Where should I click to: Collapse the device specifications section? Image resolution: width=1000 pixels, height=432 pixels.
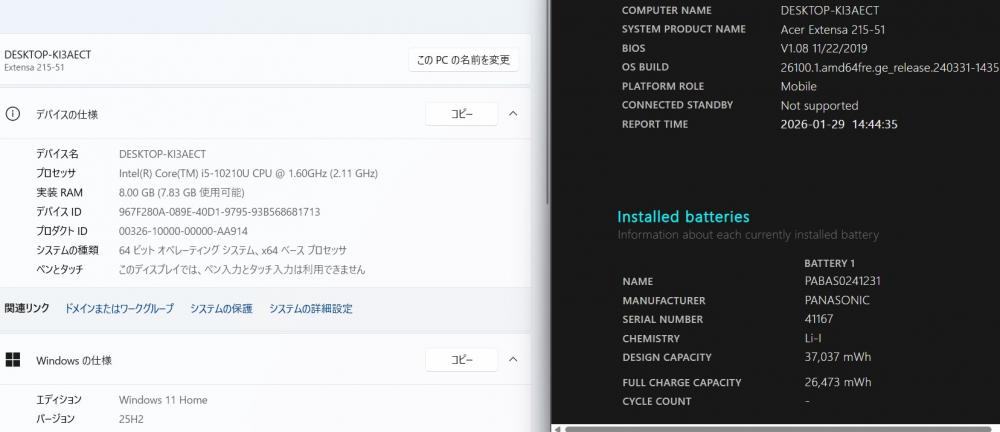tap(513, 114)
